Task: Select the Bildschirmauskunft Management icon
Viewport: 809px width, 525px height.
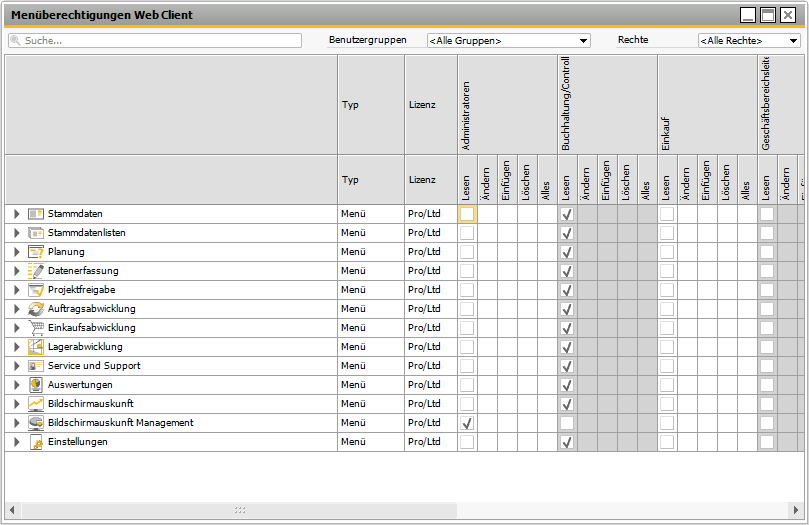Action: pos(36,423)
